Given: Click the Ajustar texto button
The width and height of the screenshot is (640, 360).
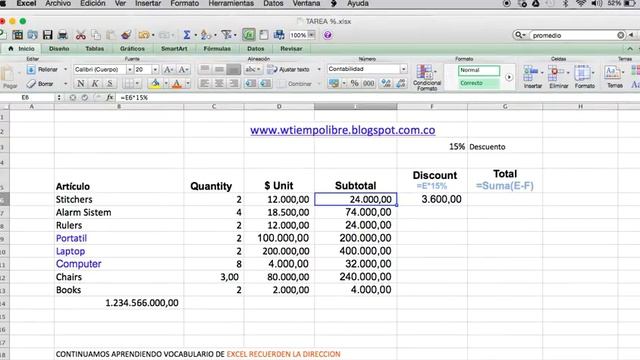Looking at the screenshot, I should pyautogui.click(x=289, y=70).
